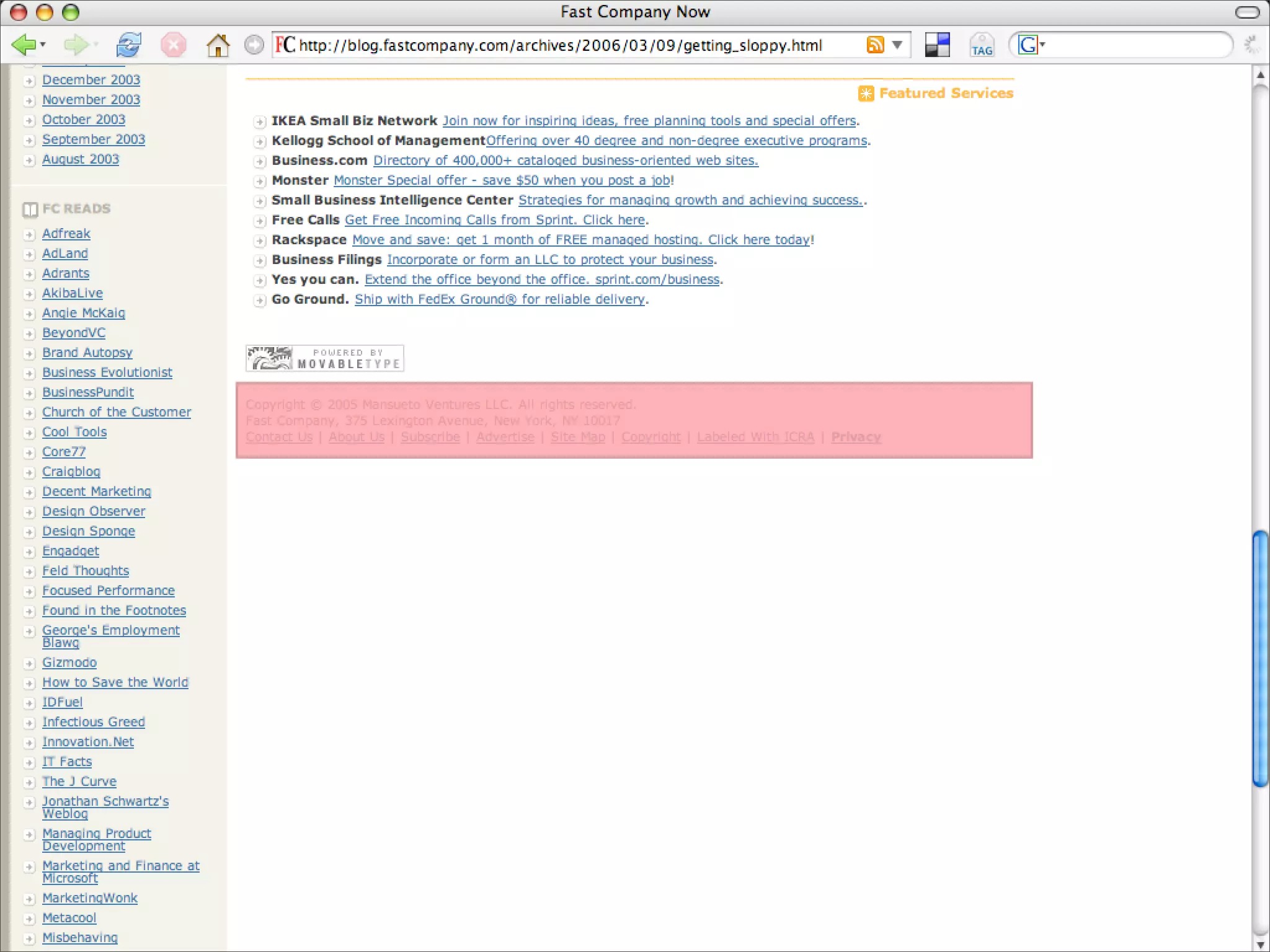
Task: Open George's Employment Blawg link
Action: (x=111, y=636)
